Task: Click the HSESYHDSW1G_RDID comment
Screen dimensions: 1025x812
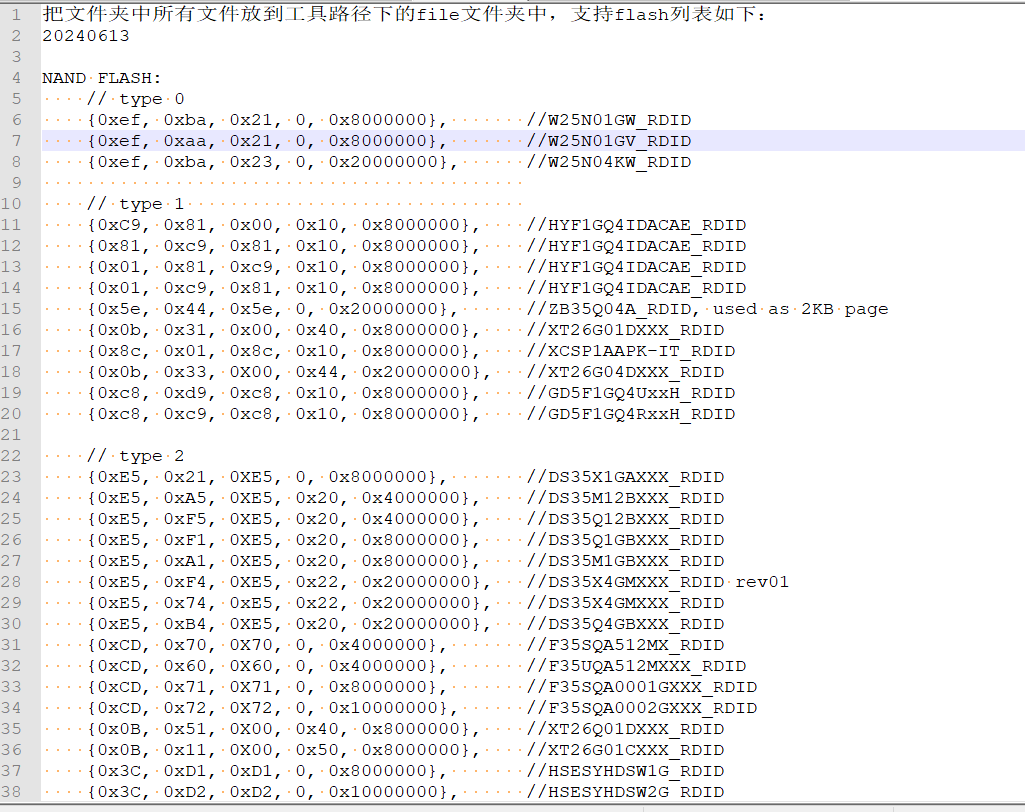Action: pos(625,771)
